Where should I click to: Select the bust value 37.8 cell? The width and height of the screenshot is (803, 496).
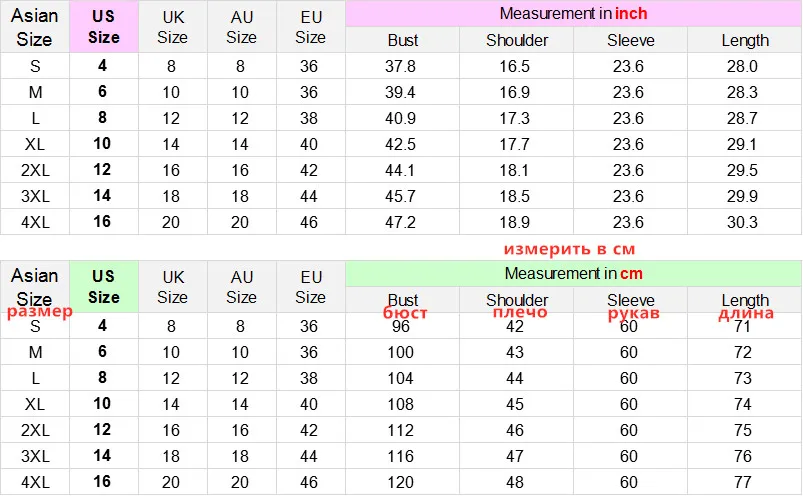(x=403, y=66)
